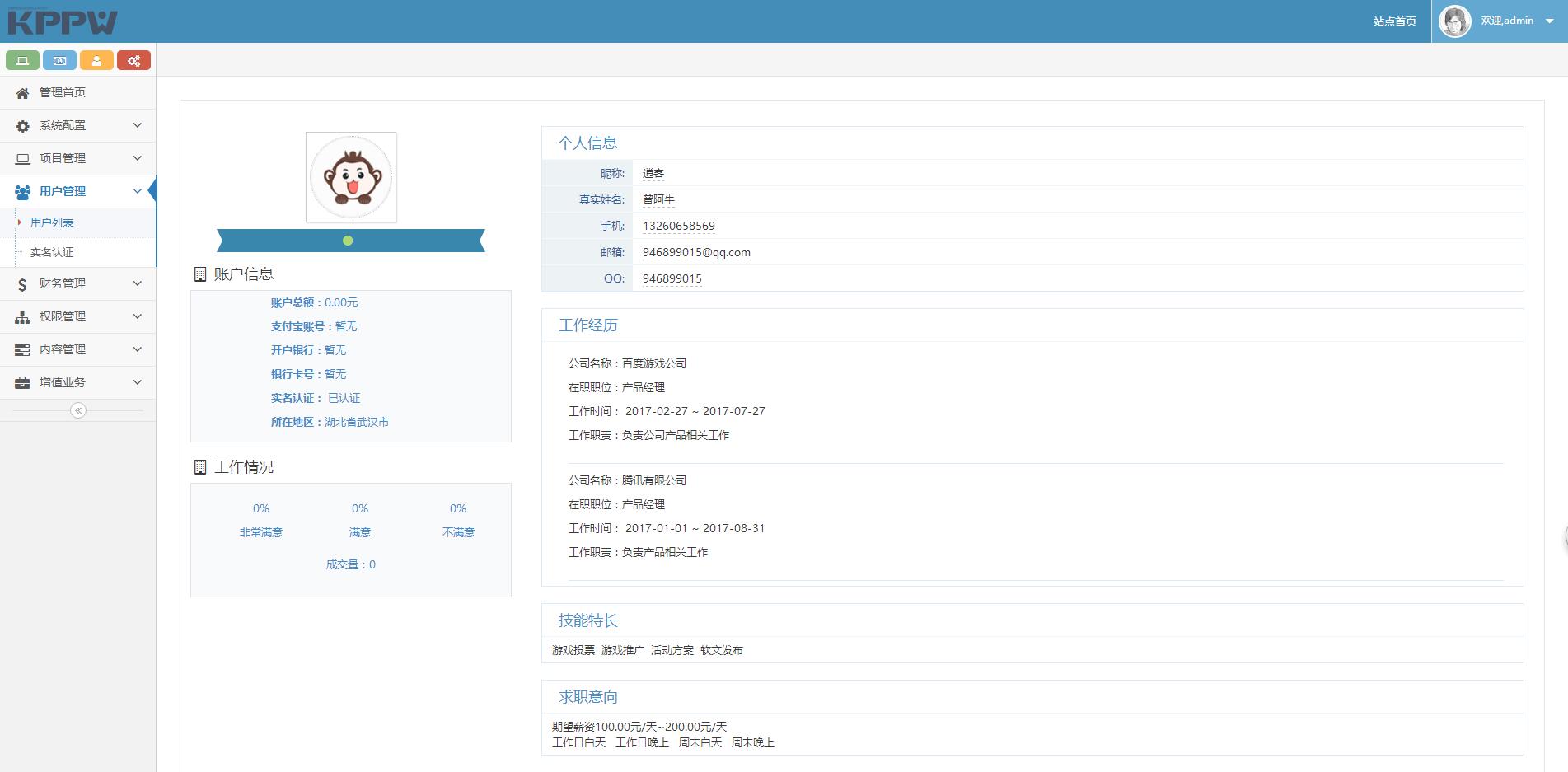Image resolution: width=1568 pixels, height=772 pixels.
Task: Click the phone number 13260658569
Action: (x=679, y=226)
